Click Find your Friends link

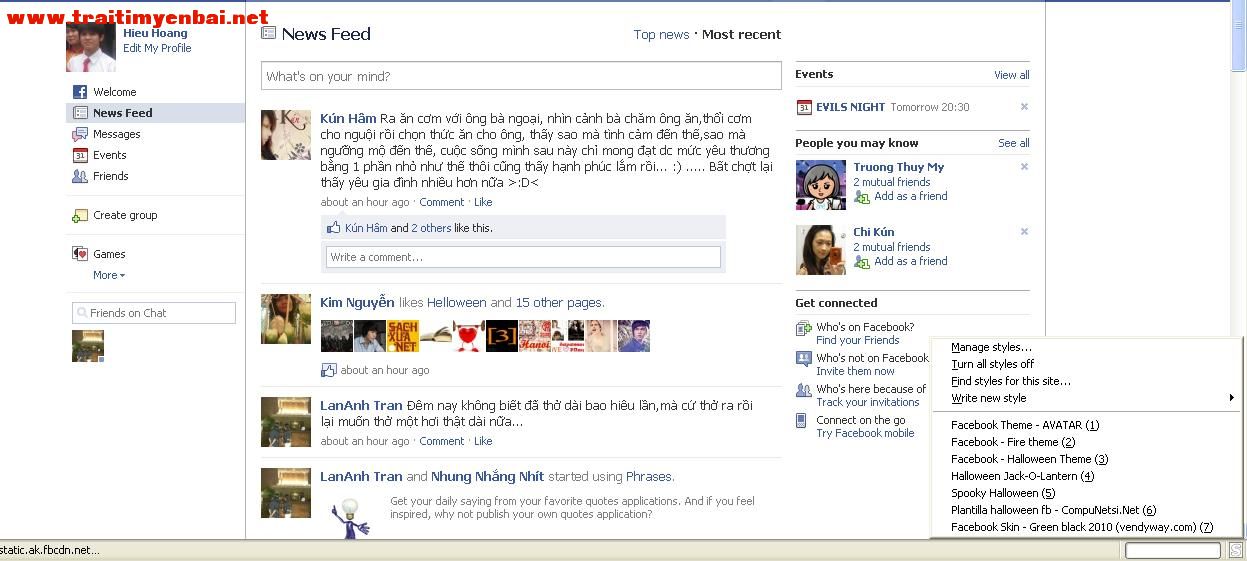tap(857, 340)
